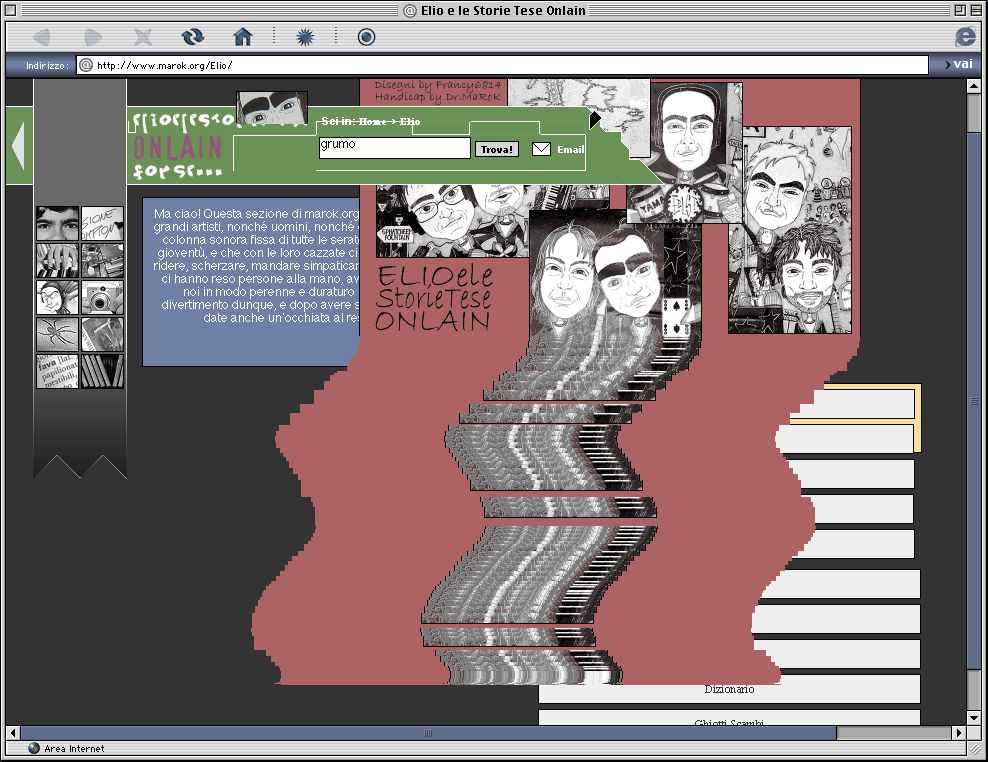Open the Home page icon in toolbar

(243, 37)
